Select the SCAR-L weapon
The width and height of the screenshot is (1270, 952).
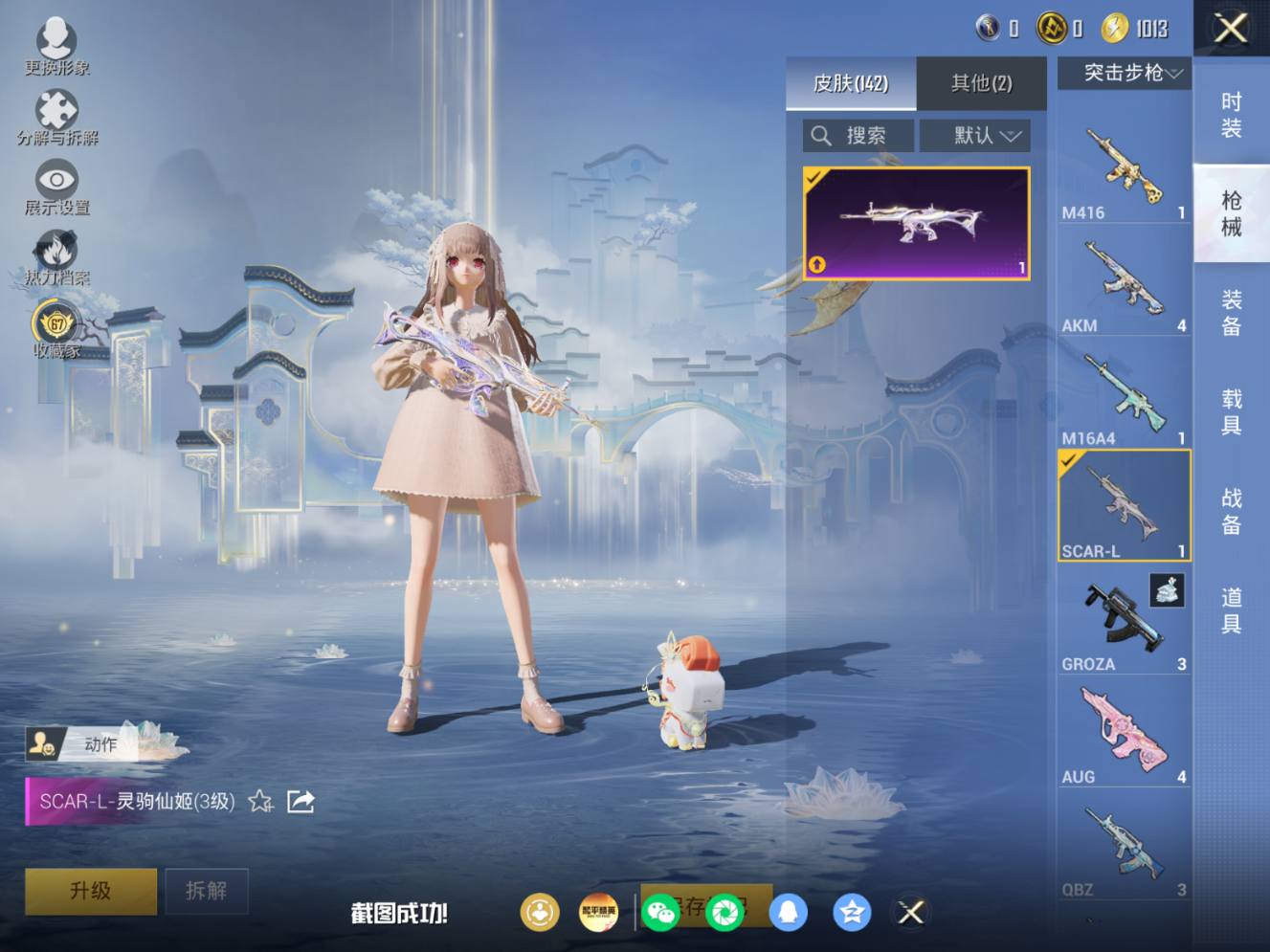click(1125, 505)
